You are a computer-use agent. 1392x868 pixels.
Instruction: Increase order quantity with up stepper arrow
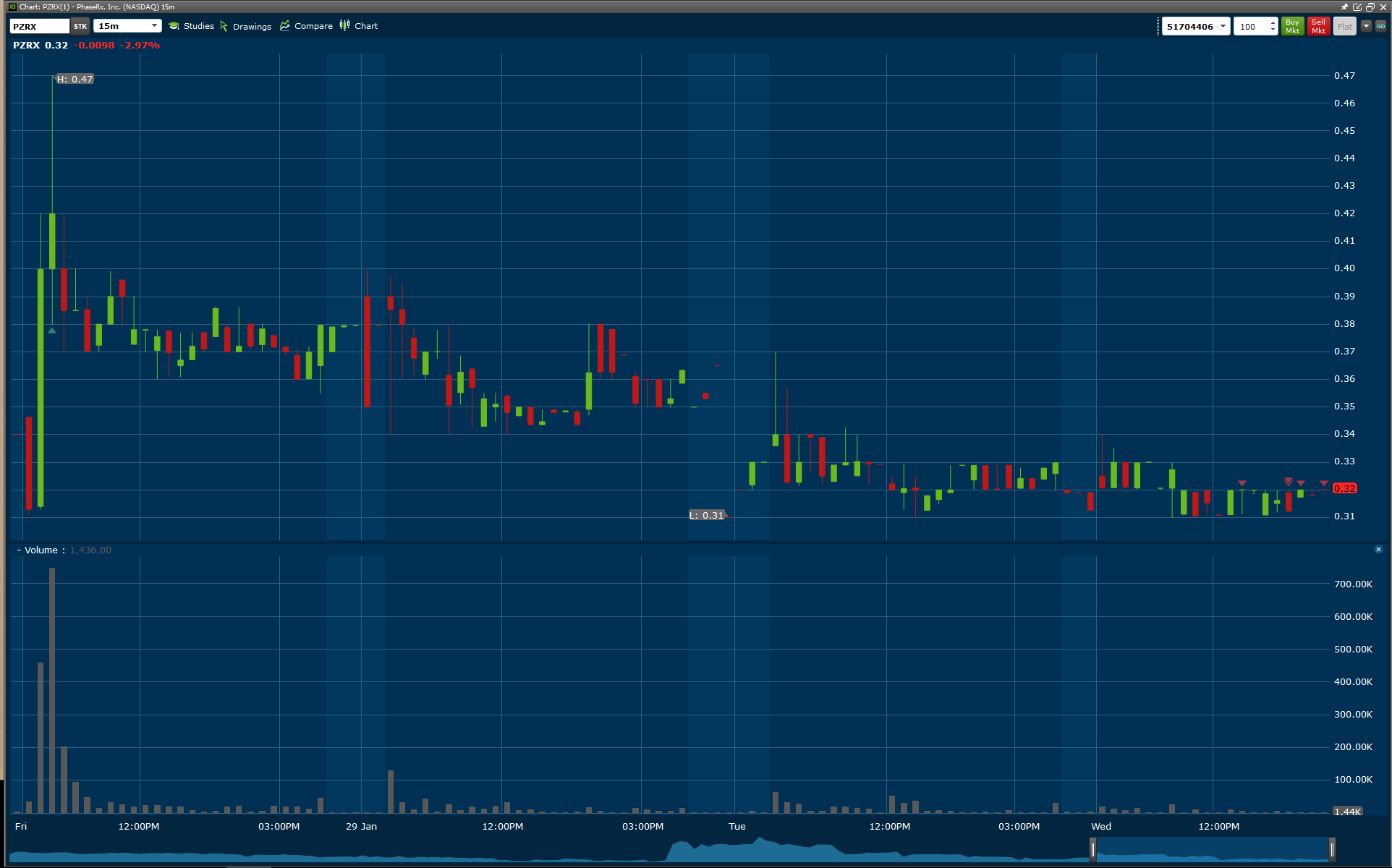1273,23
